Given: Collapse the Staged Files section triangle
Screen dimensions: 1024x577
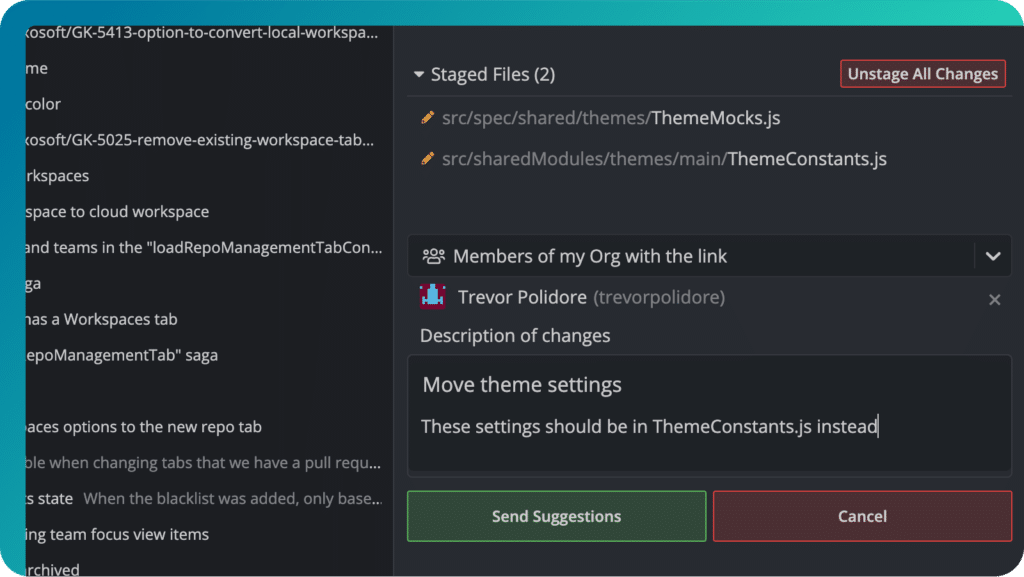Looking at the screenshot, I should pos(419,74).
